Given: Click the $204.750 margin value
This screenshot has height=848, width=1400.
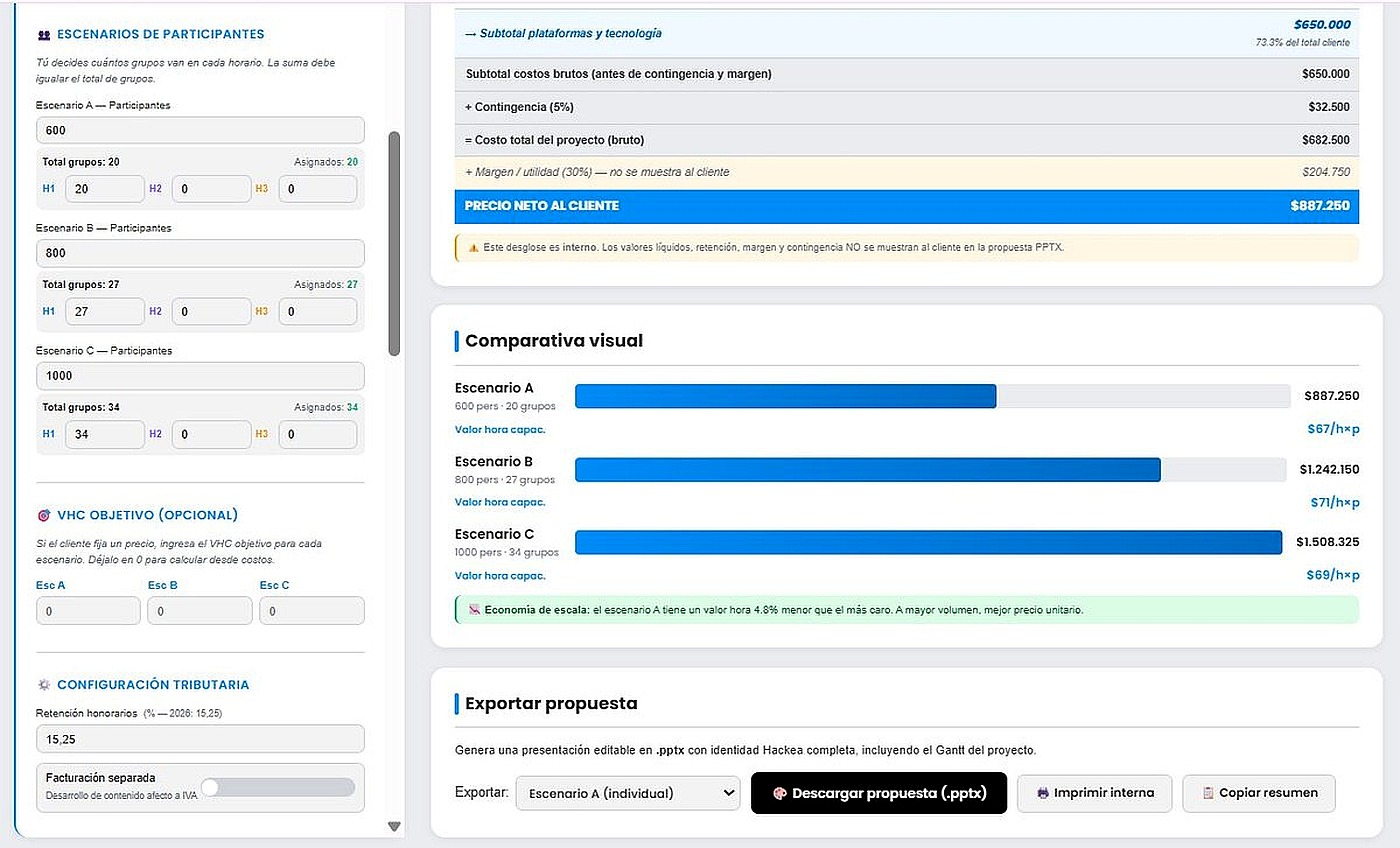Looking at the screenshot, I should tap(1326, 172).
